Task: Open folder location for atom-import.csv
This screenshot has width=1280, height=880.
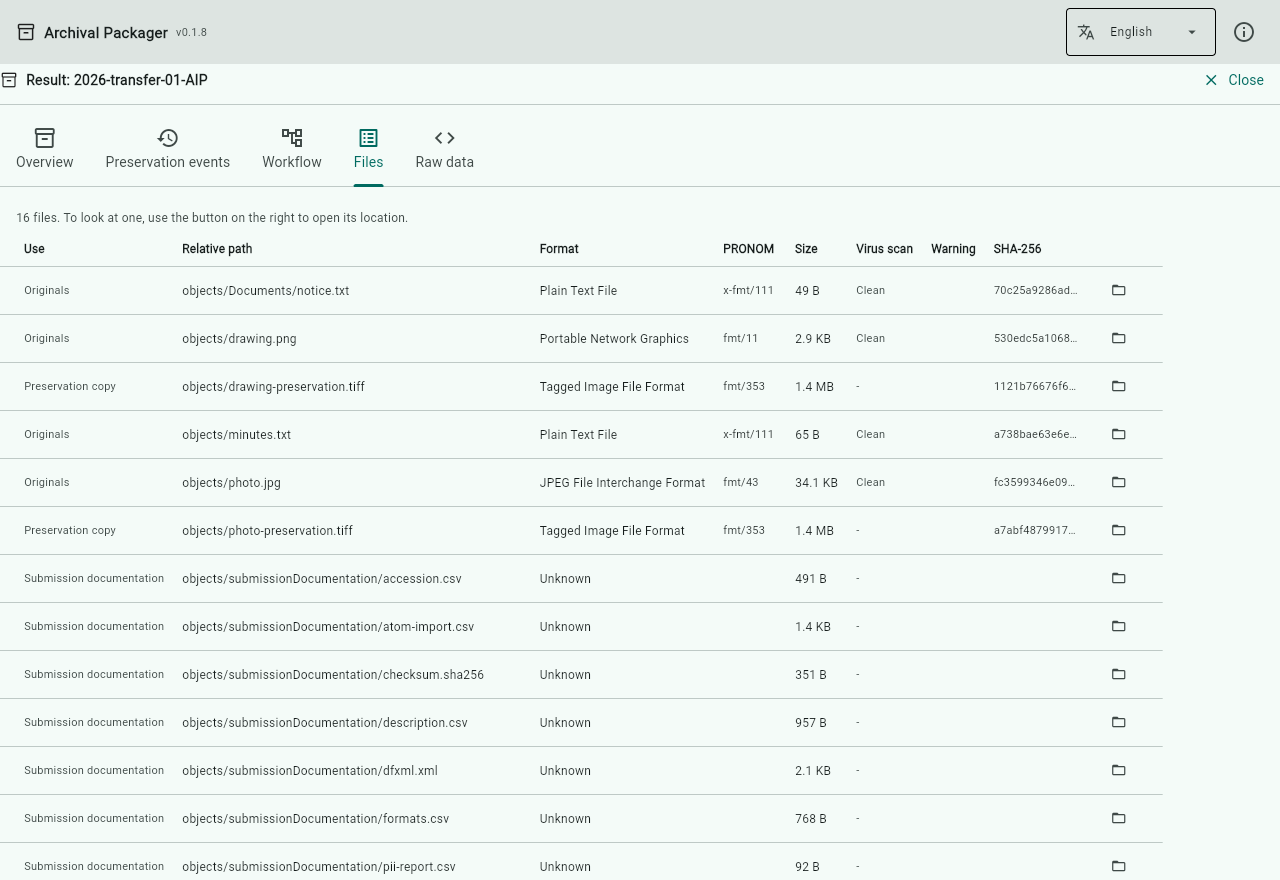Action: [1119, 626]
